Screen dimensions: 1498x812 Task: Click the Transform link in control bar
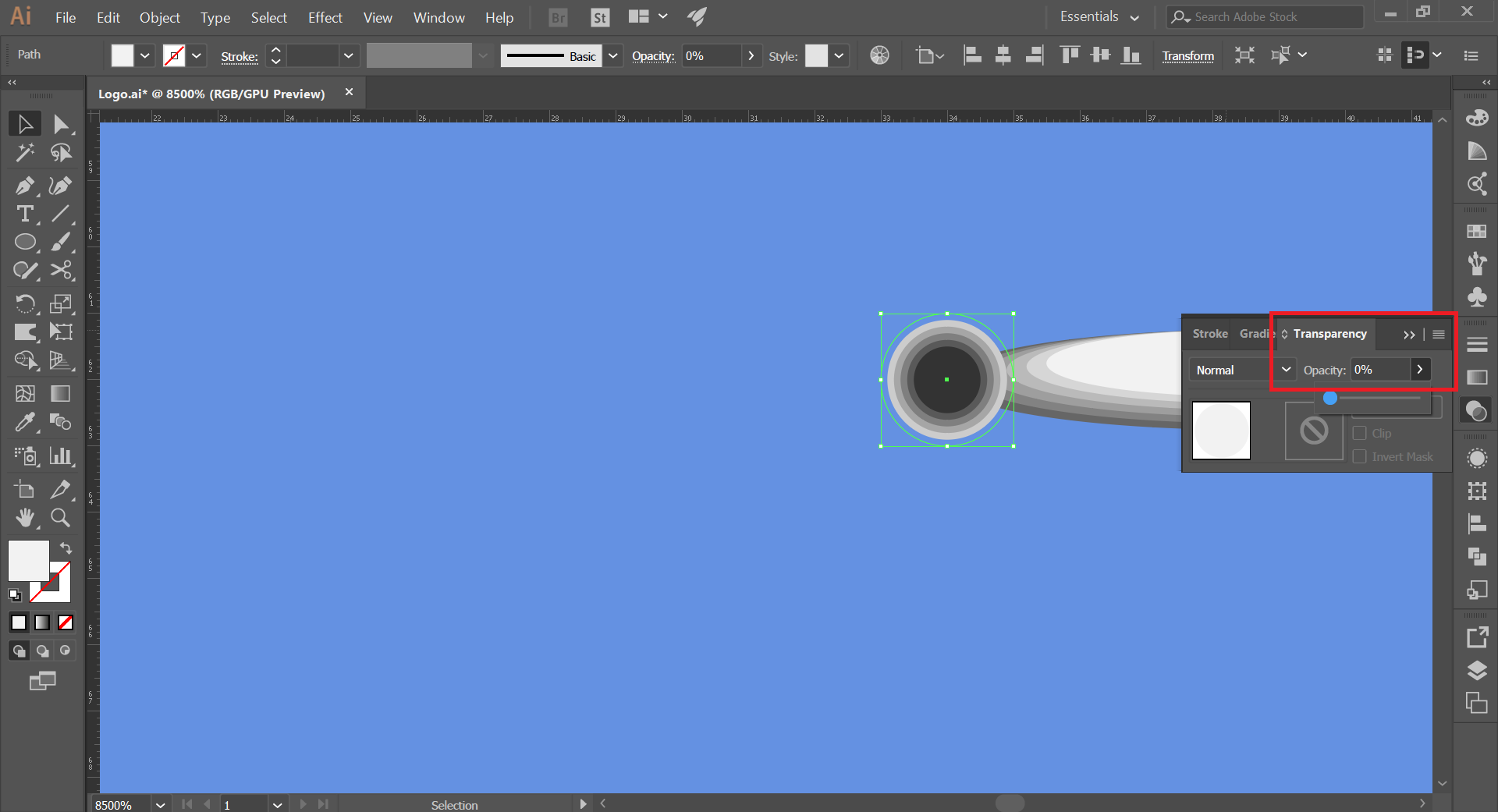(1188, 56)
